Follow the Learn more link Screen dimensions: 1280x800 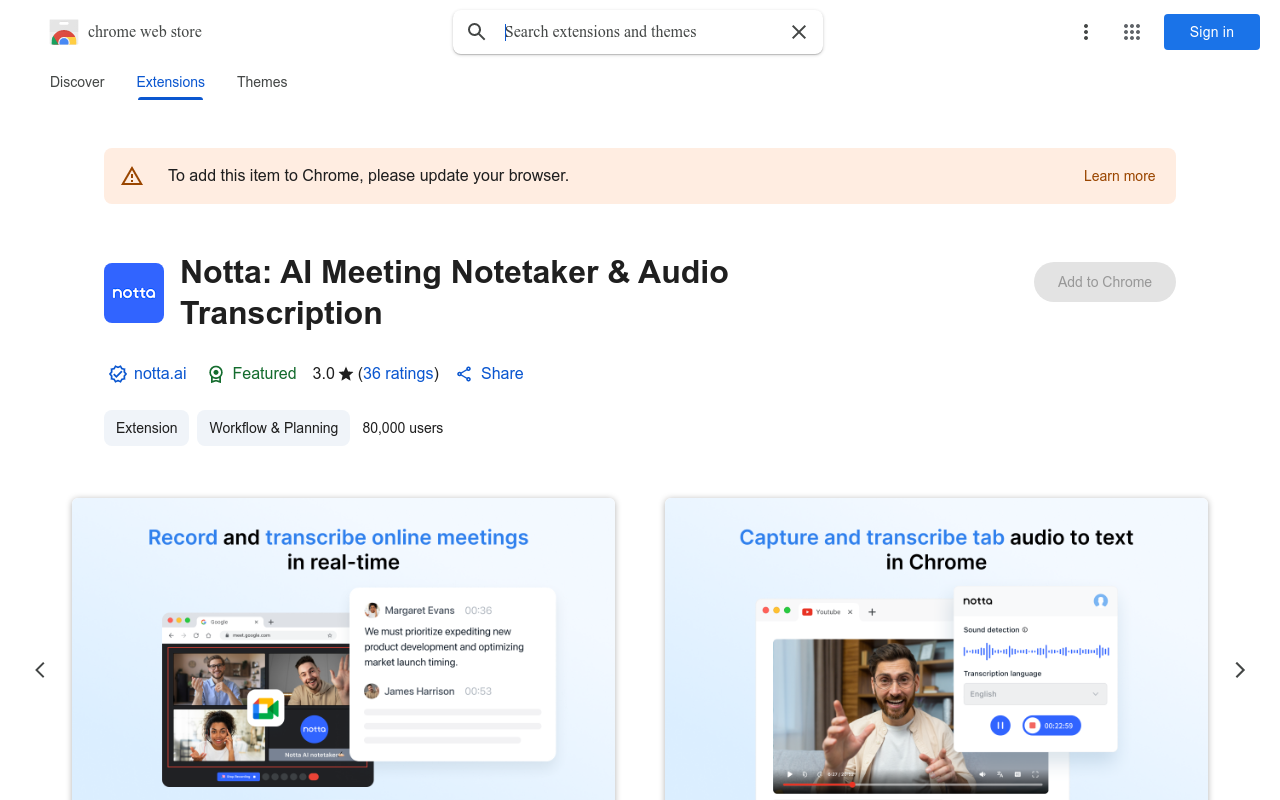pyautogui.click(x=1119, y=176)
